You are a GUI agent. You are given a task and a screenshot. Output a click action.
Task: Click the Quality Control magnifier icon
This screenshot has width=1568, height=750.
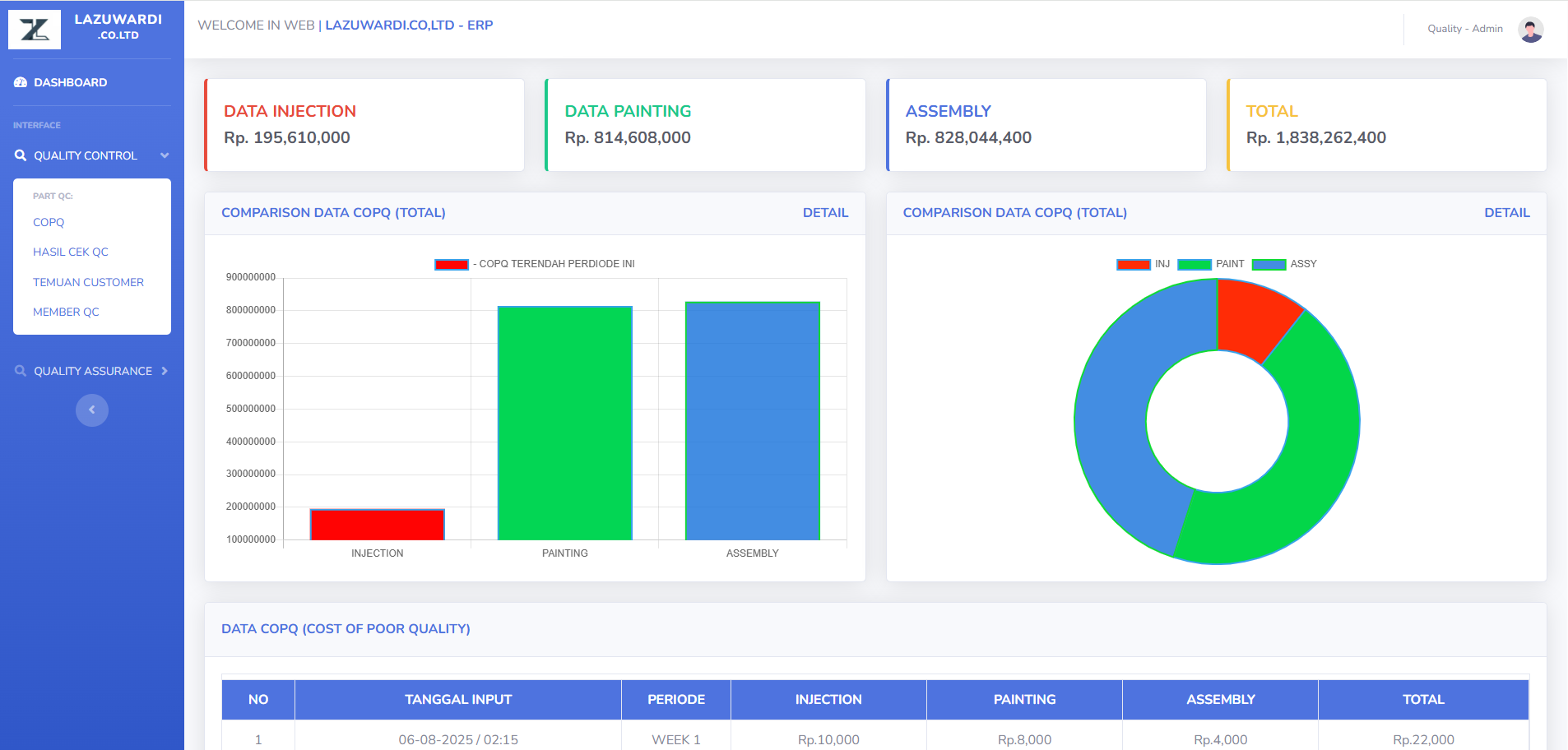click(x=21, y=155)
